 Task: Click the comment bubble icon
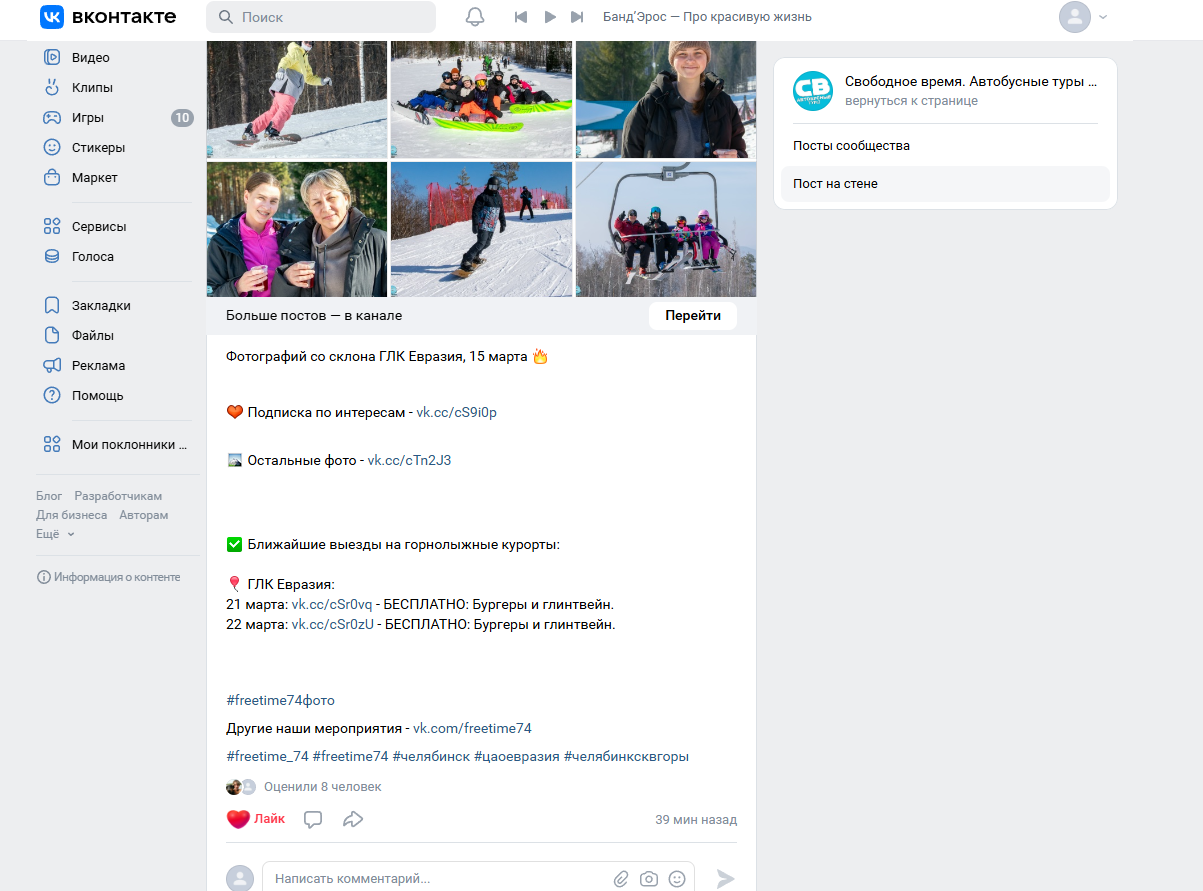pos(313,819)
